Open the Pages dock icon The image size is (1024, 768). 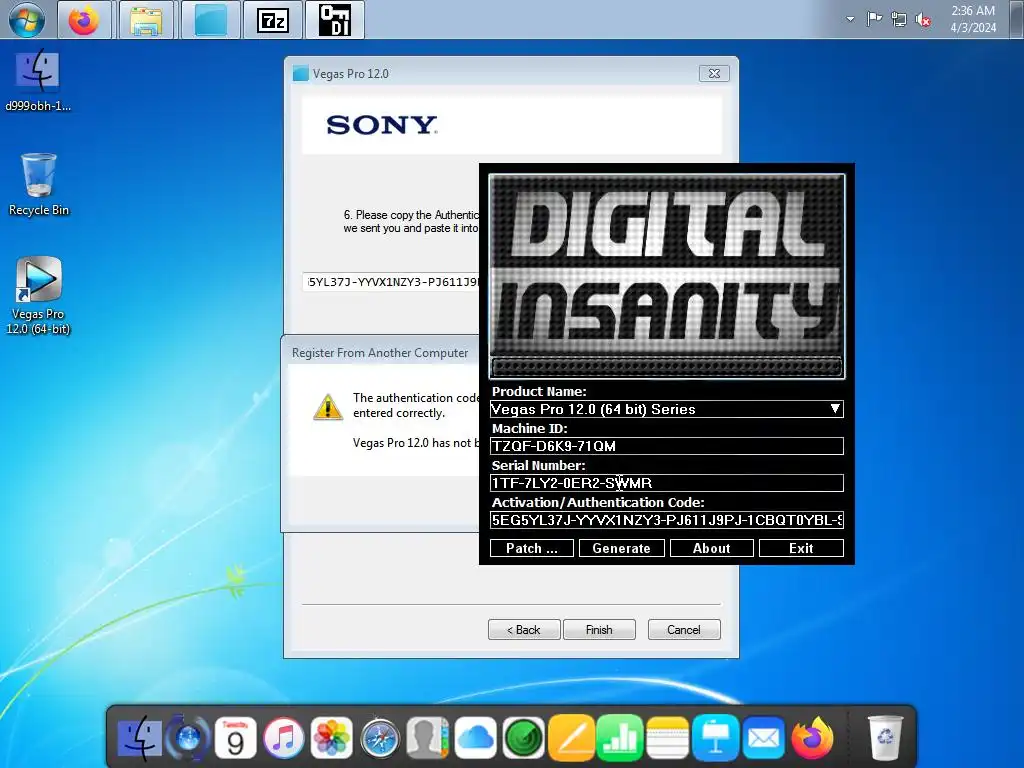[571, 739]
